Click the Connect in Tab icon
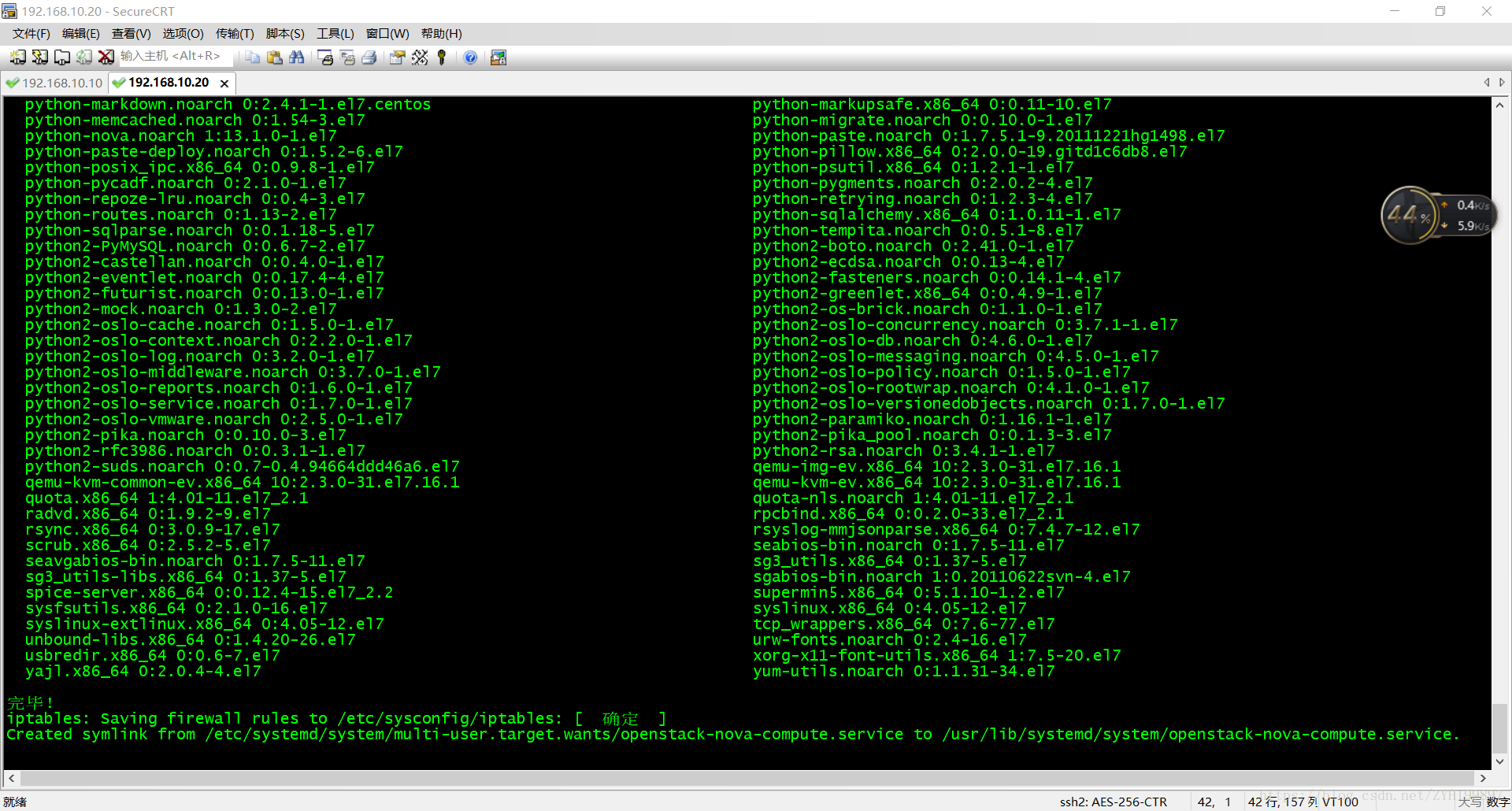 pos(61,57)
